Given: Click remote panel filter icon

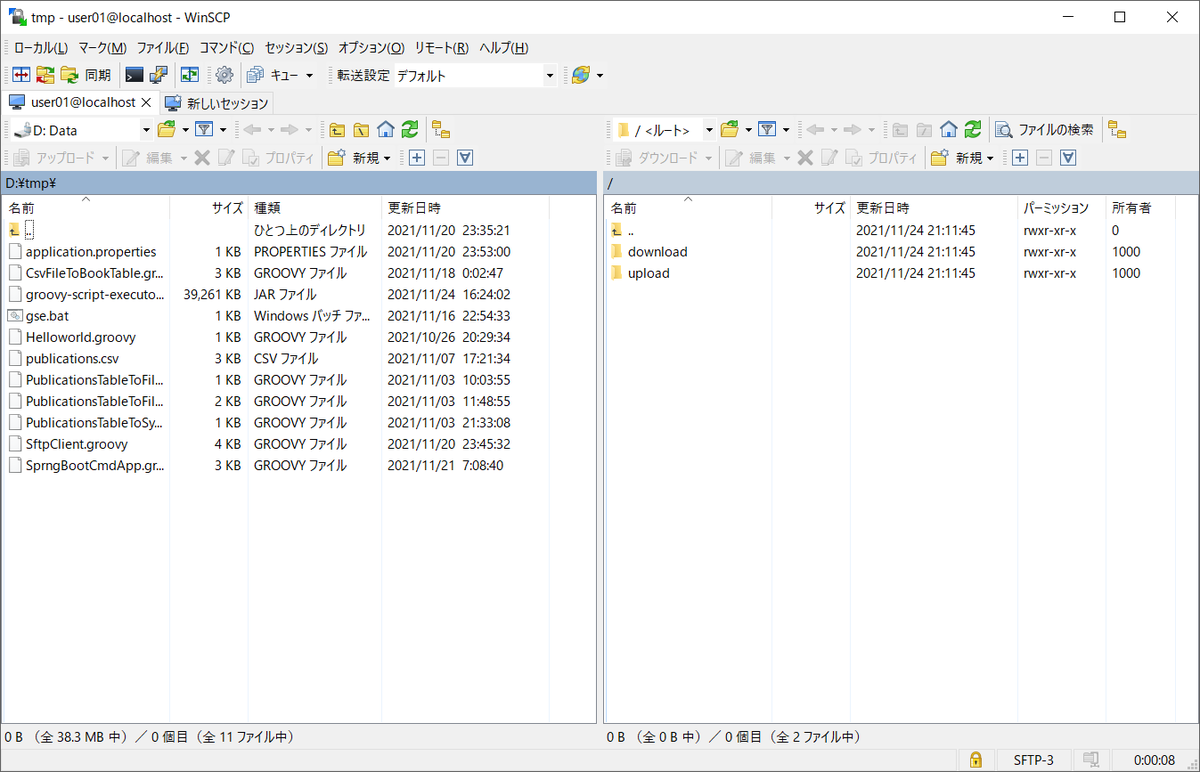Looking at the screenshot, I should click(x=767, y=129).
